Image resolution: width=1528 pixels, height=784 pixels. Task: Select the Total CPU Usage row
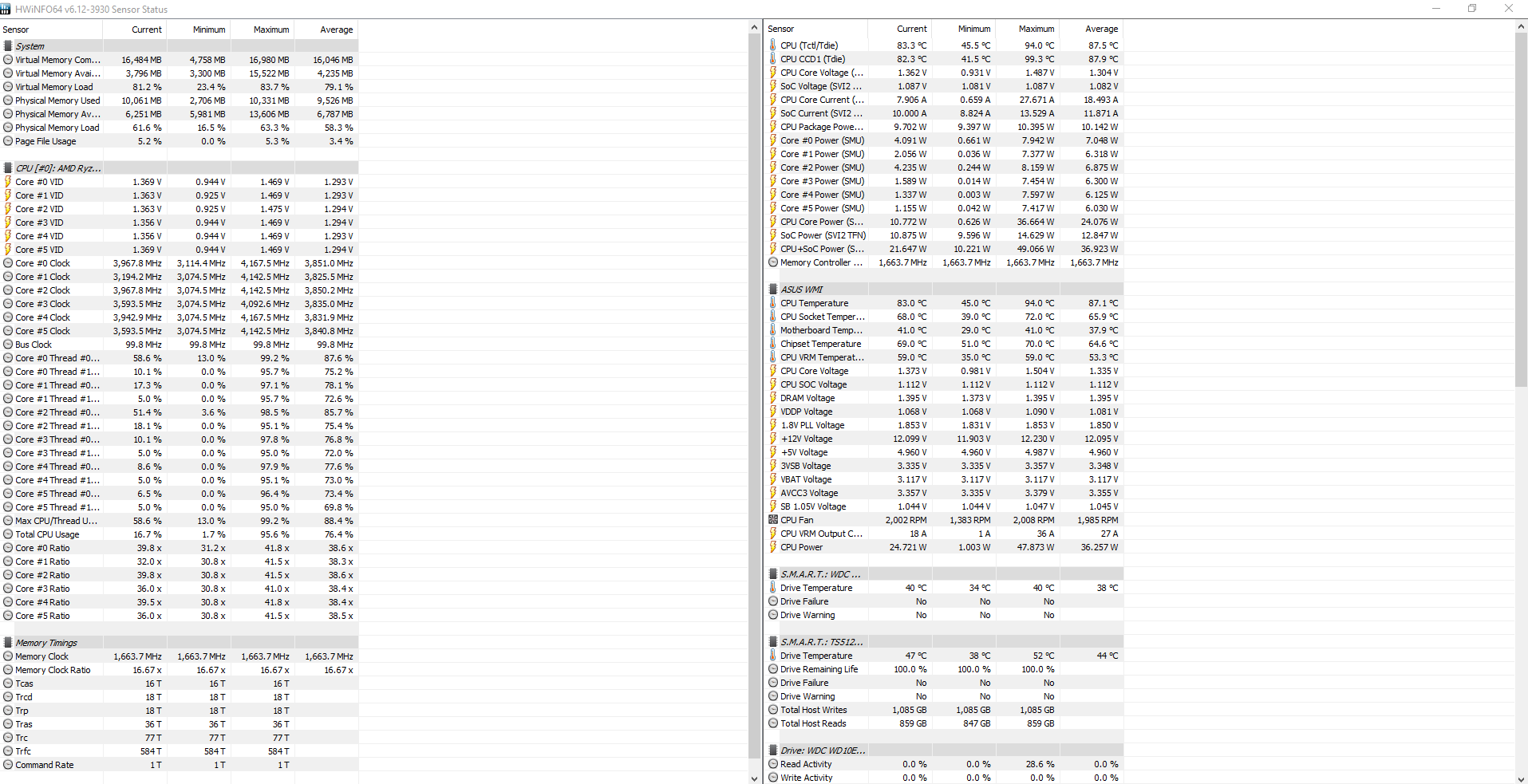47,534
